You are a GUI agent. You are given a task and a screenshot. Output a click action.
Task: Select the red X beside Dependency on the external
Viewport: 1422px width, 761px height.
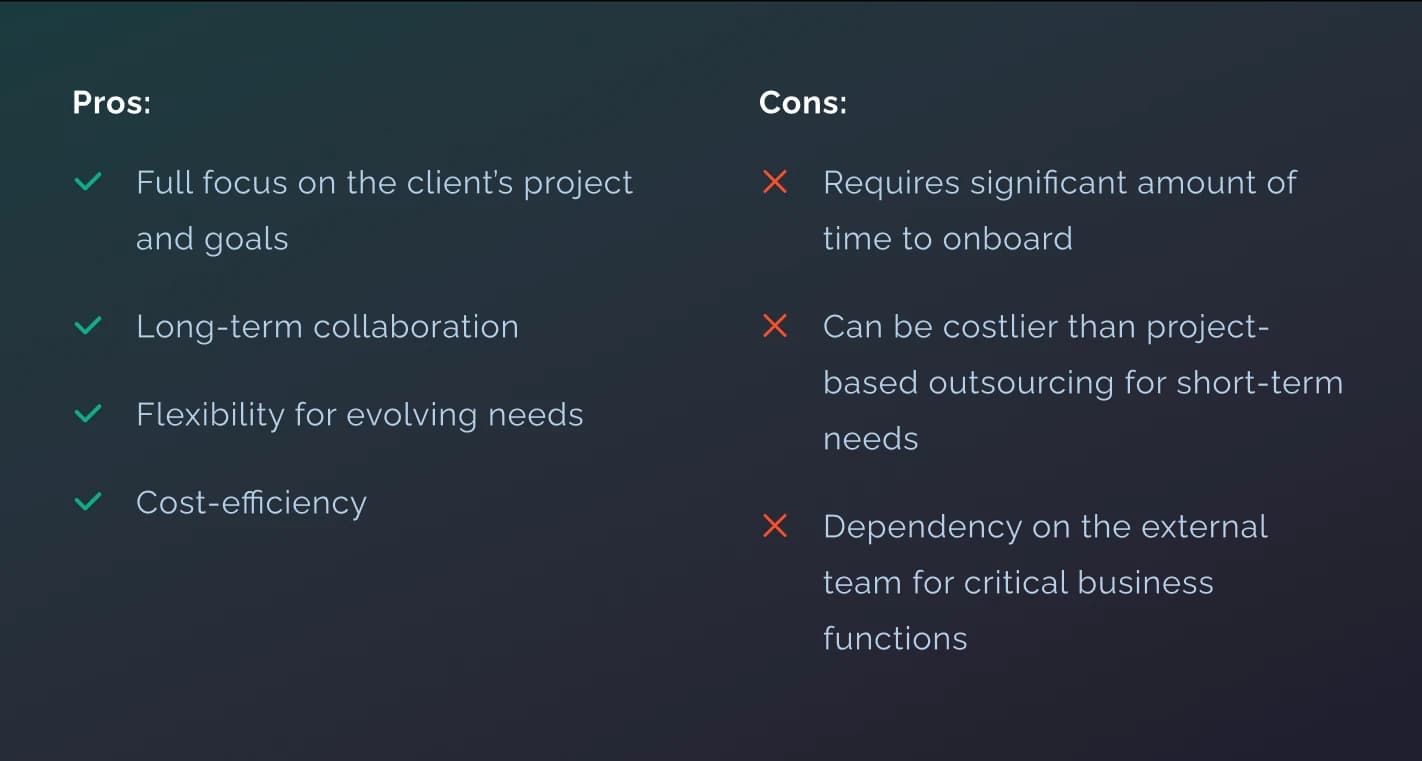click(775, 526)
